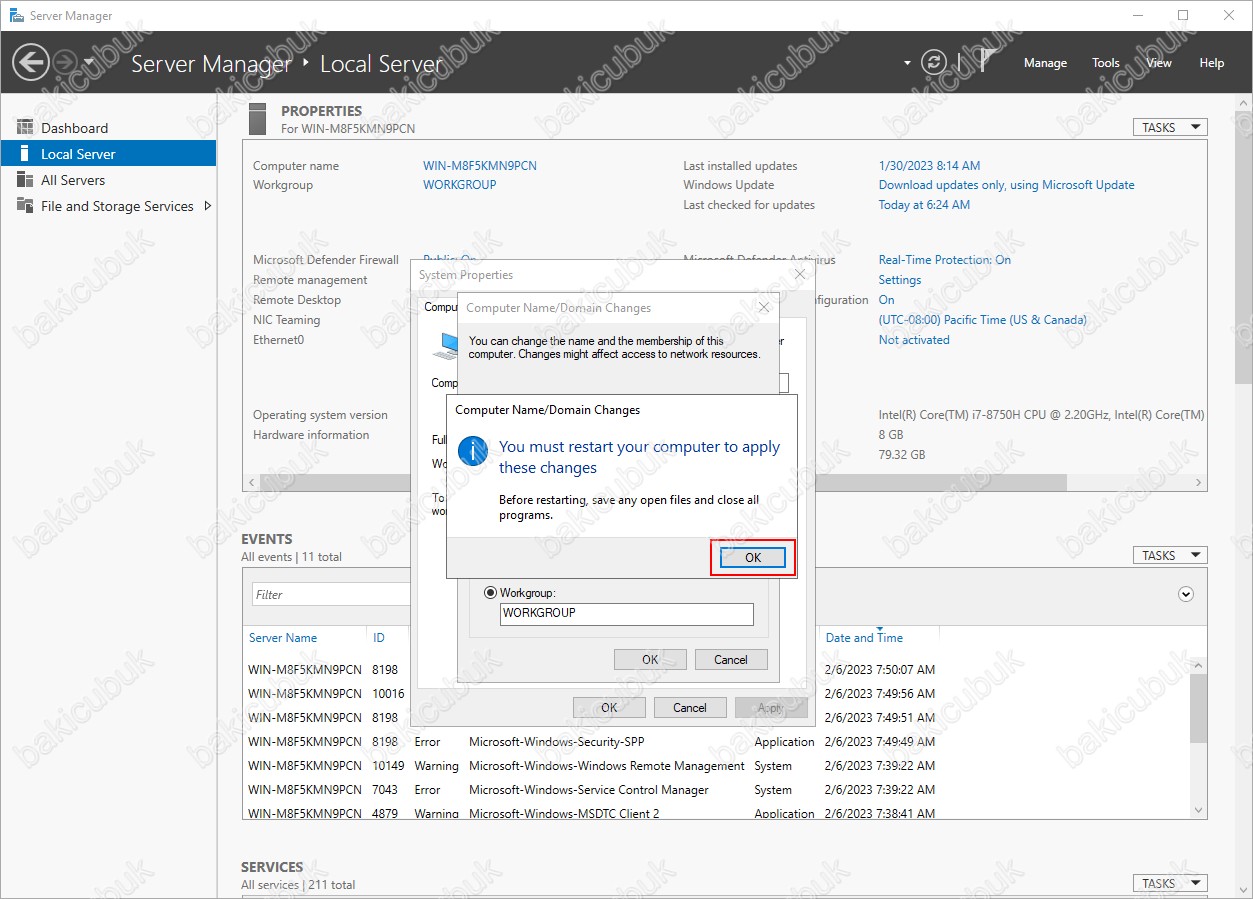
Task: Maximize the Server Manager window
Action: pos(1183,15)
